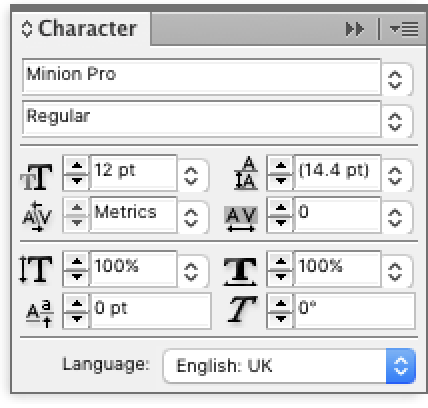This screenshot has height=408, width=428.
Task: Click the skew italic T icon
Action: [x=242, y=309]
